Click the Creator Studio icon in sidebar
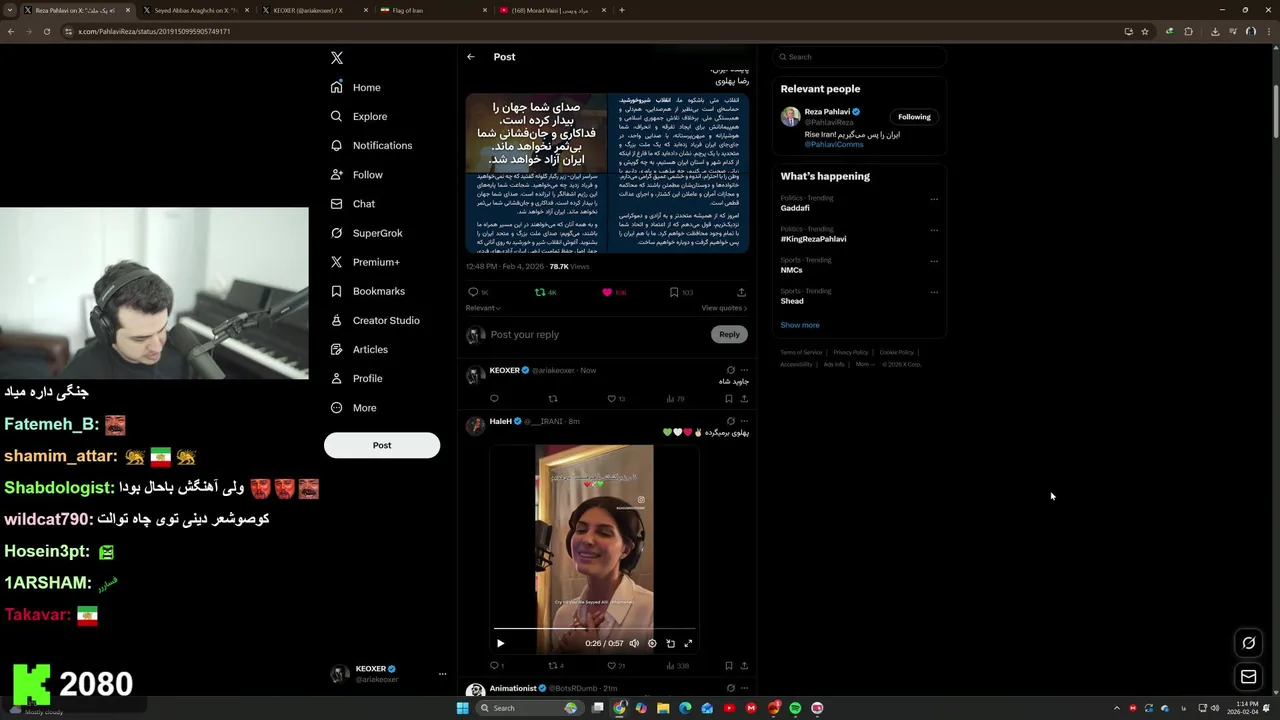The width and height of the screenshot is (1280, 720). (337, 320)
